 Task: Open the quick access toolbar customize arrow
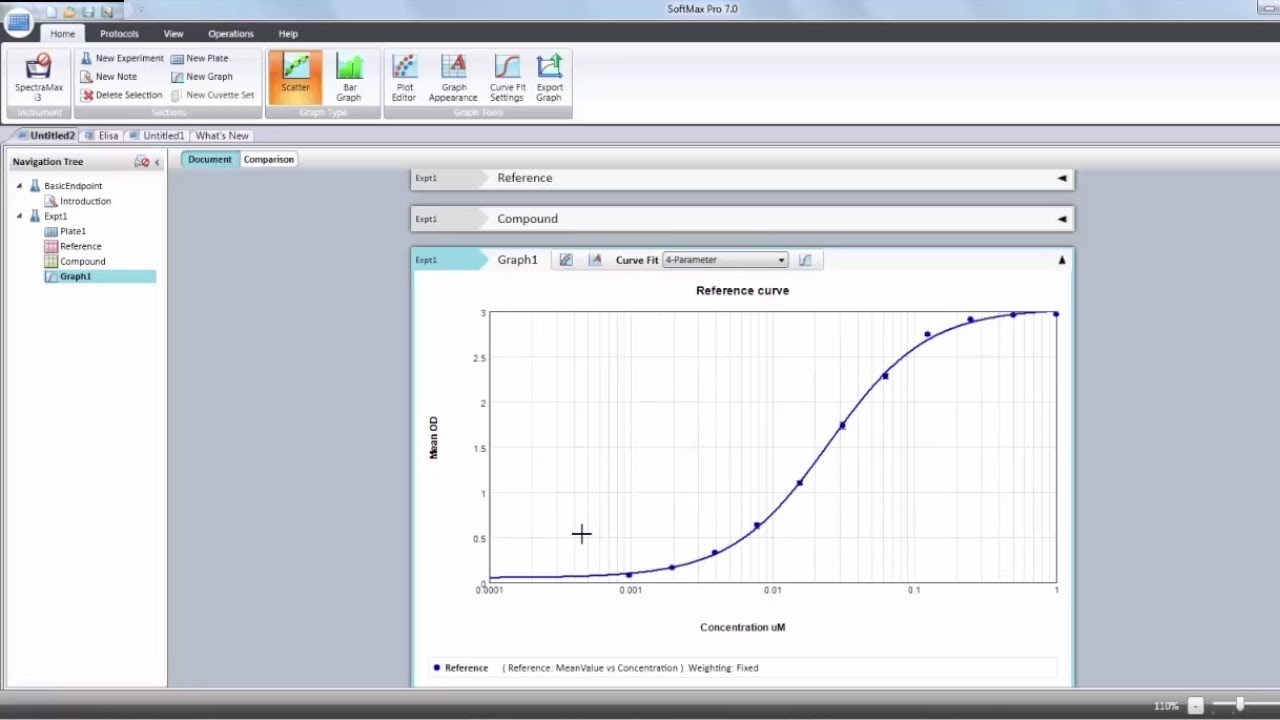coord(139,11)
